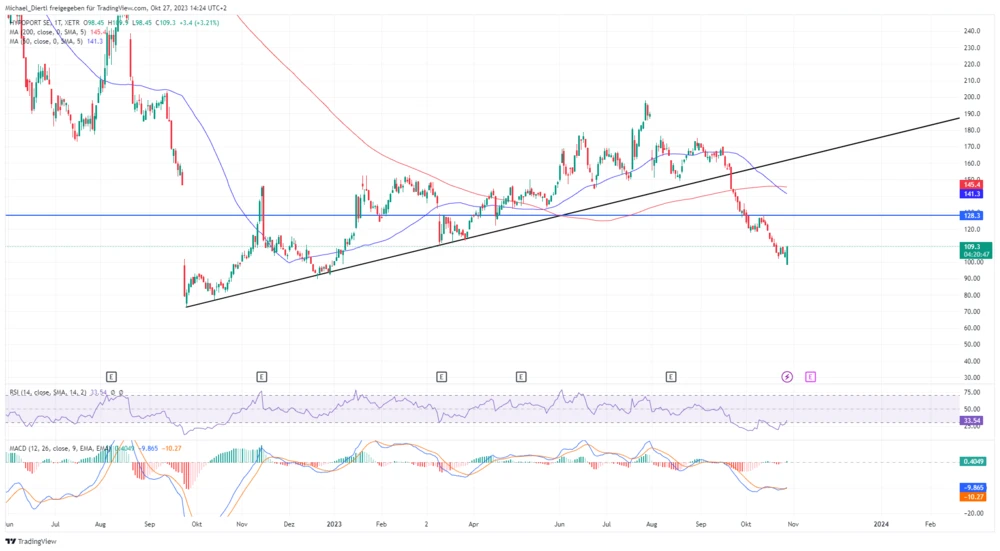Click the purple lightning bolt event icon
Image resolution: width=1000 pixels, height=551 pixels.
(787, 376)
